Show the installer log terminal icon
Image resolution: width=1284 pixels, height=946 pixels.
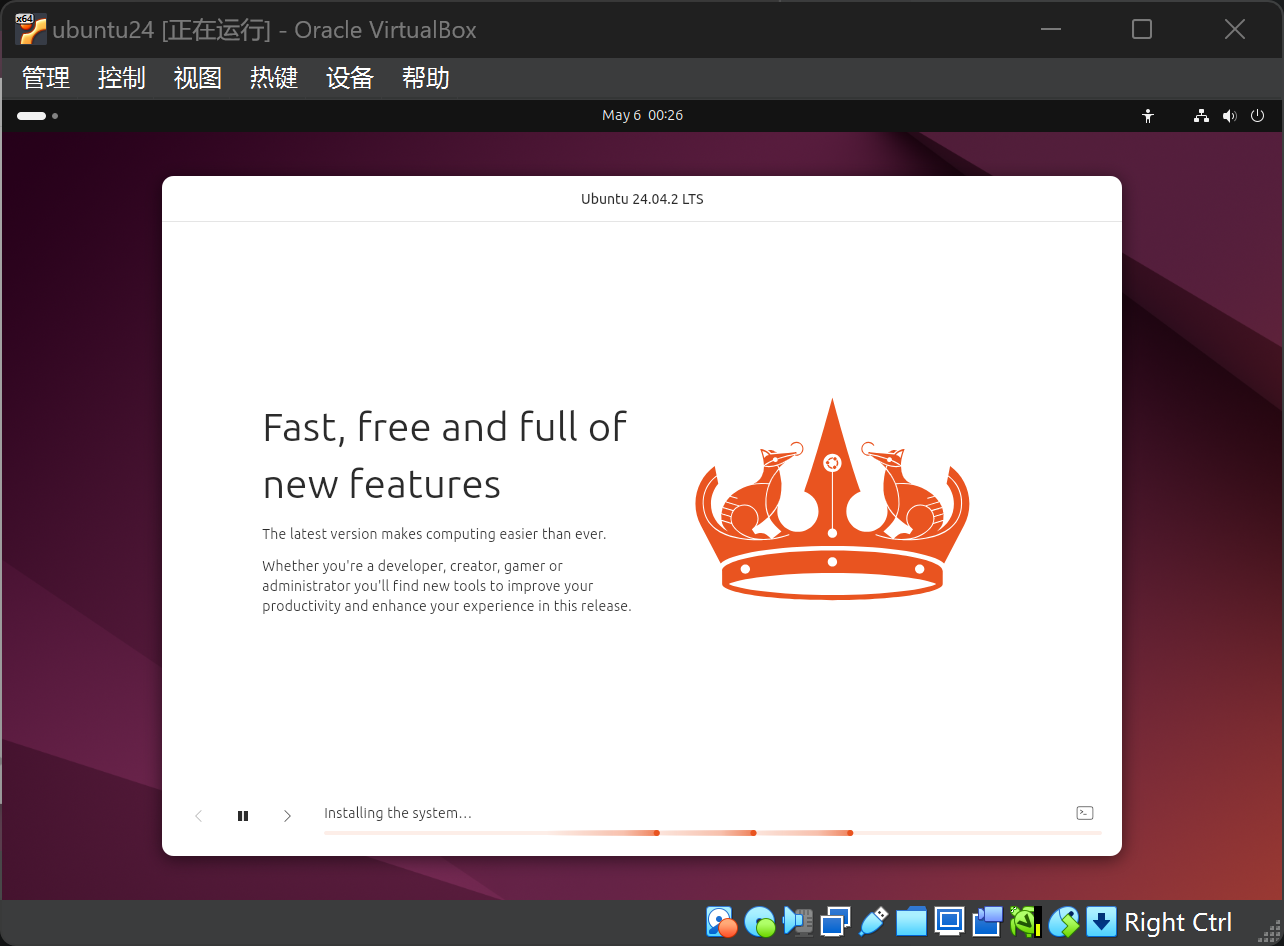[x=1084, y=813]
